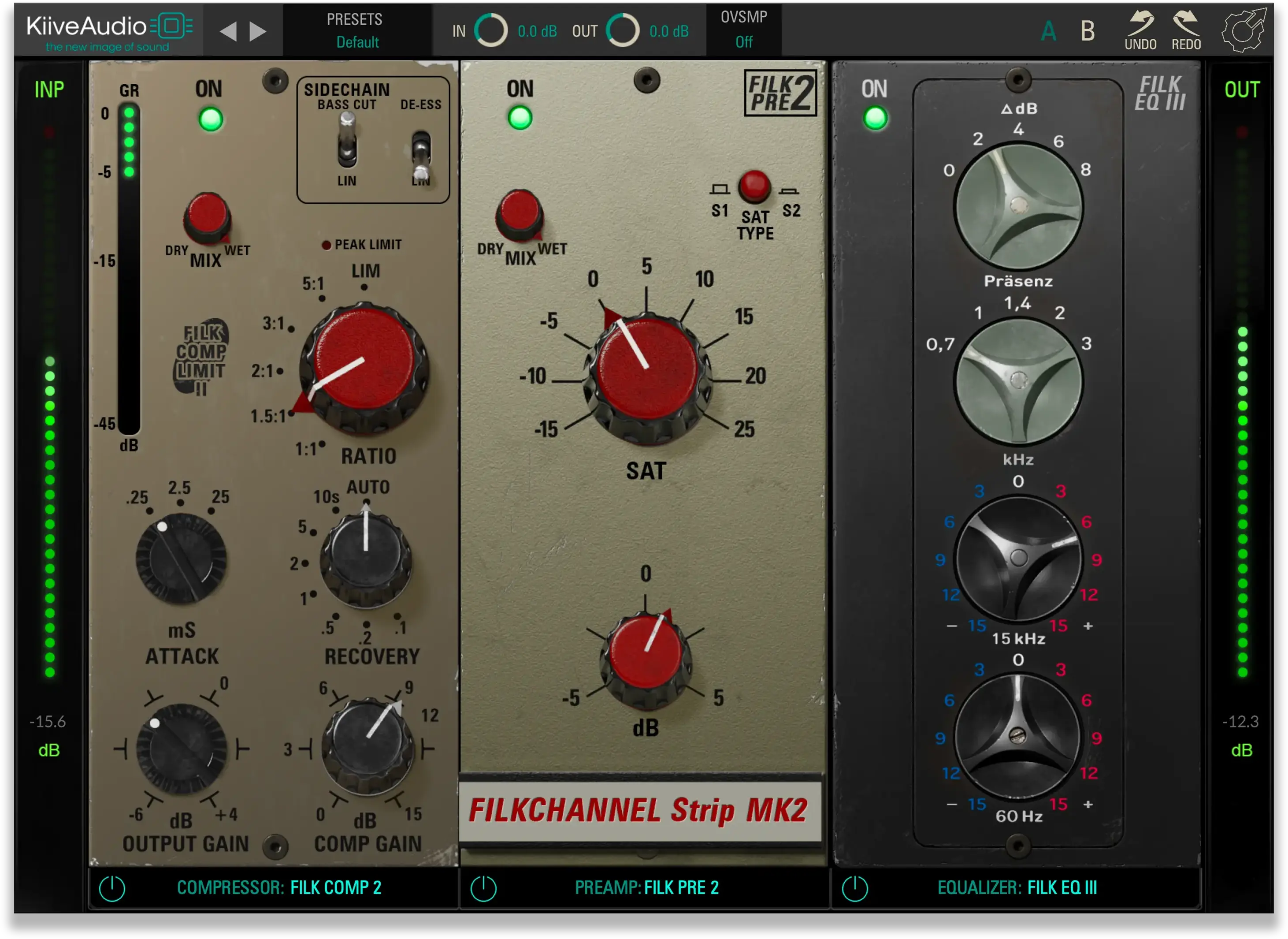This screenshot has width=1288, height=939.
Task: Toggle the equalizer ON indicator light
Action: 875,118
